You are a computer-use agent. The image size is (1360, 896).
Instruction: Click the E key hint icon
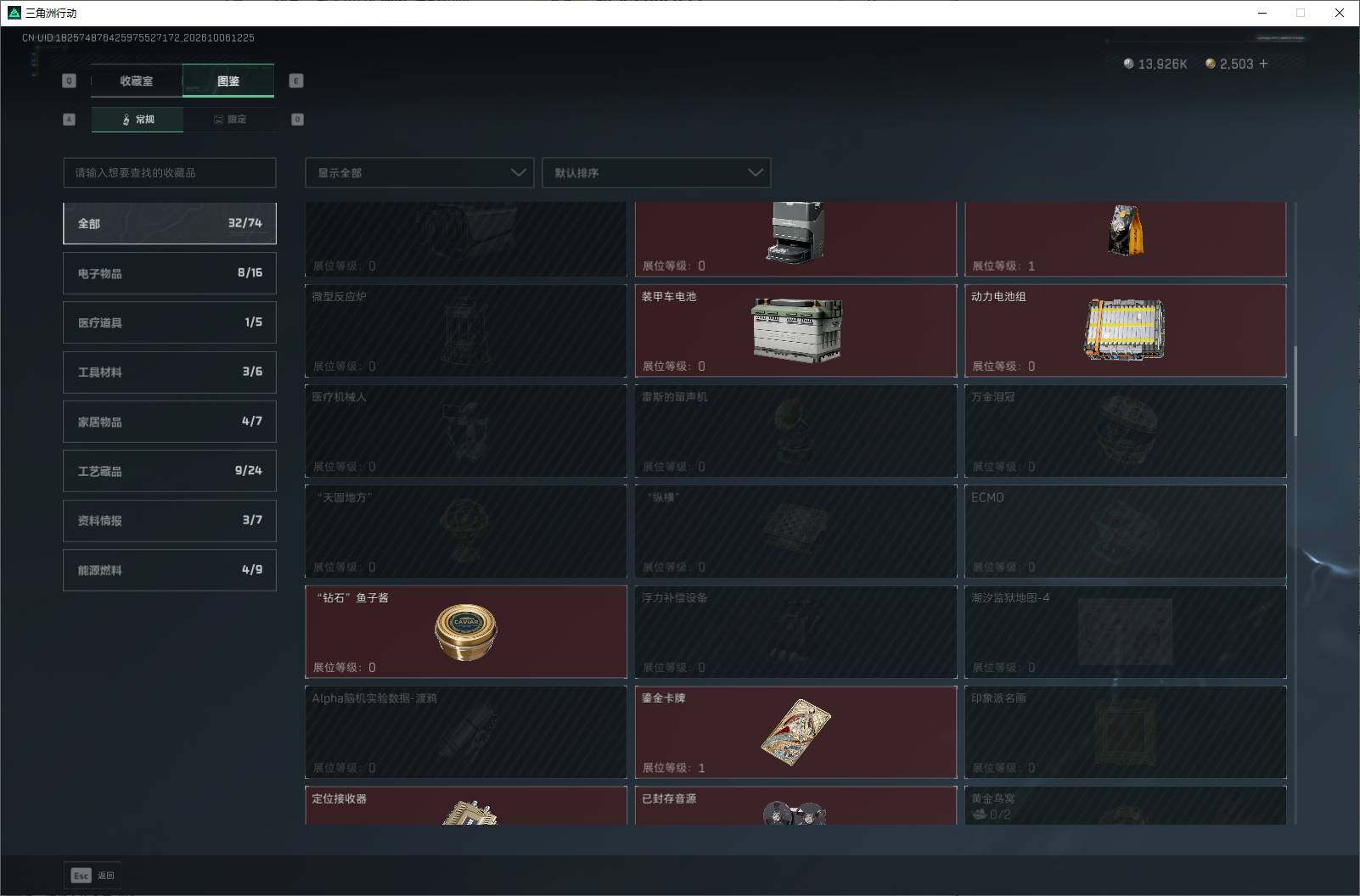296,81
